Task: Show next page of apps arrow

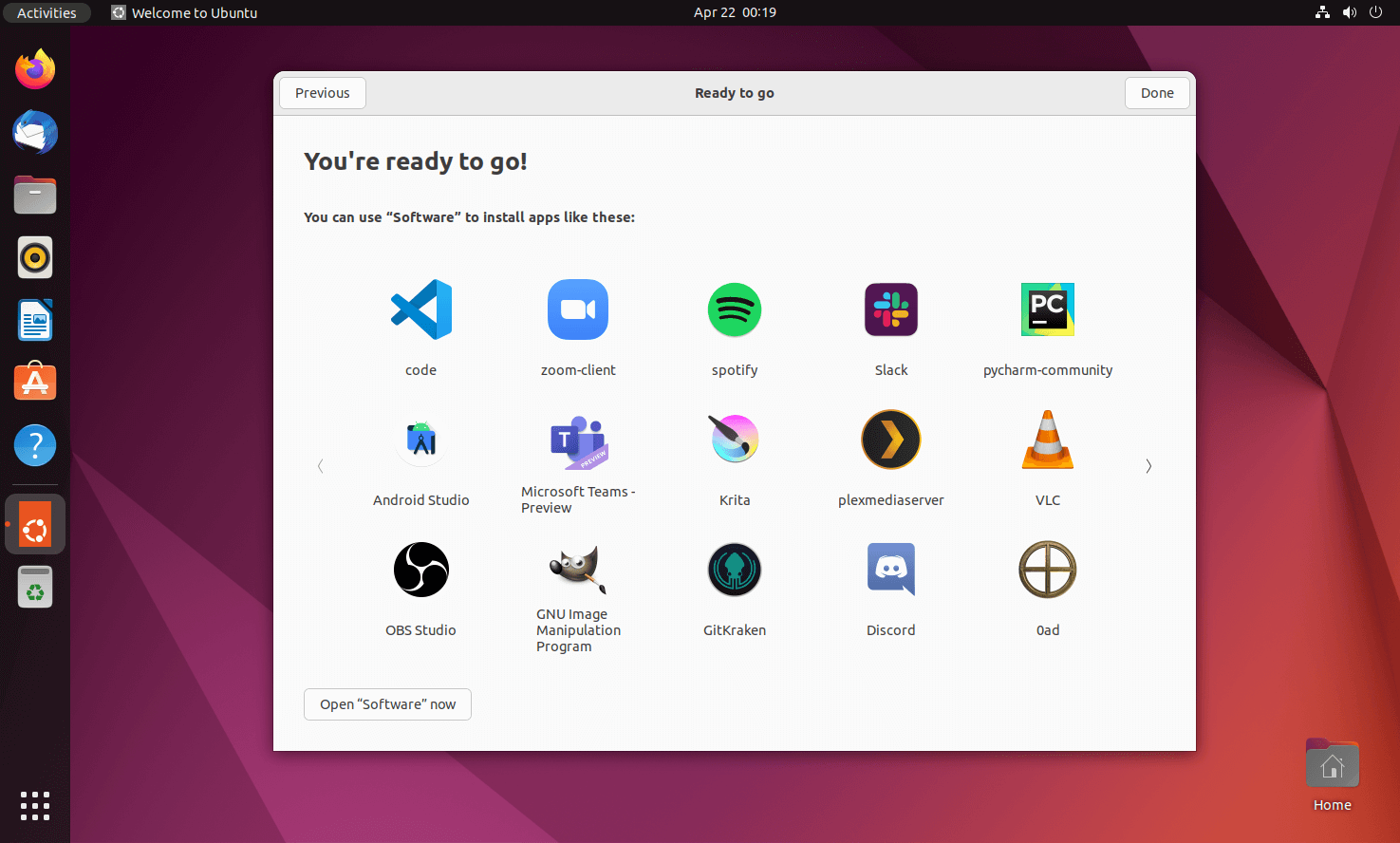Action: pyautogui.click(x=1148, y=466)
